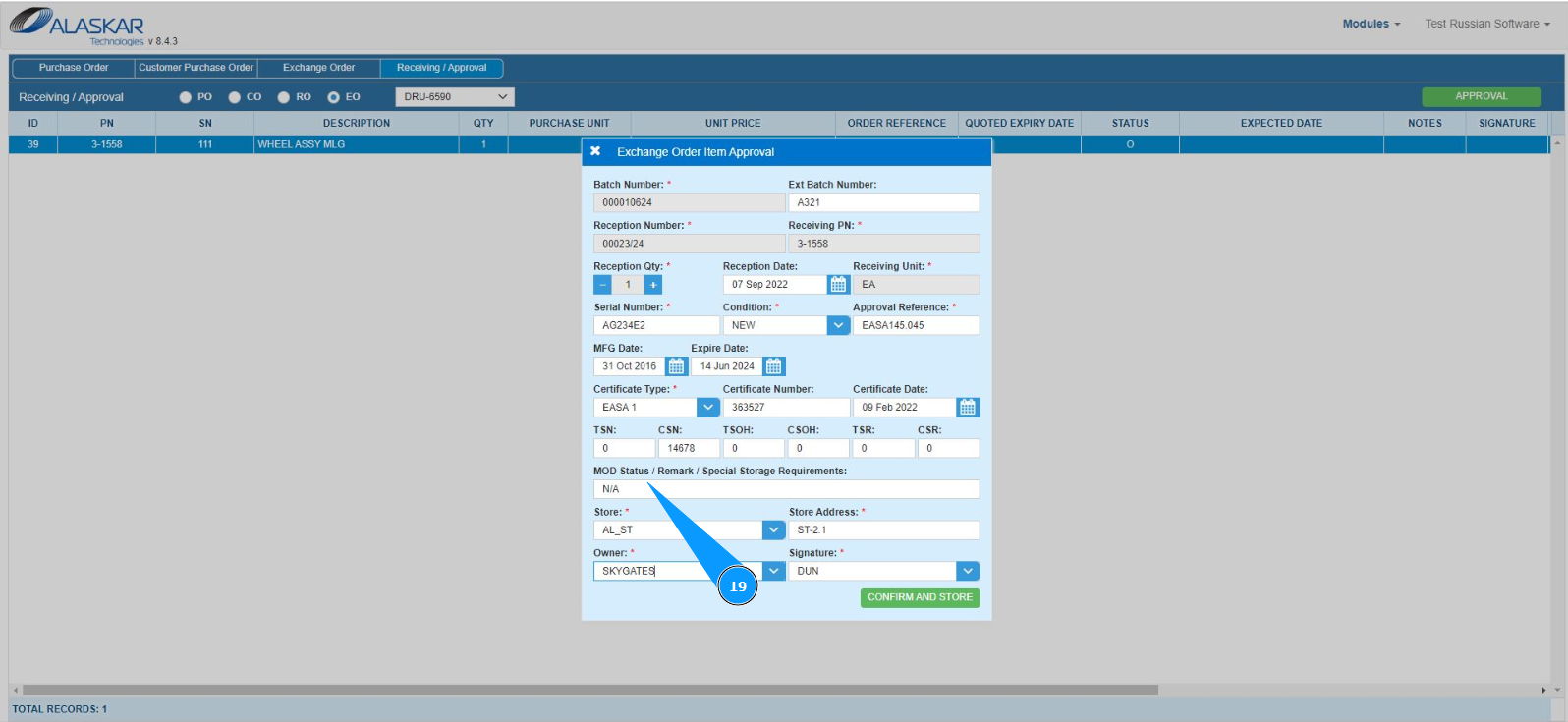Click the Reception Number field

(x=690, y=244)
